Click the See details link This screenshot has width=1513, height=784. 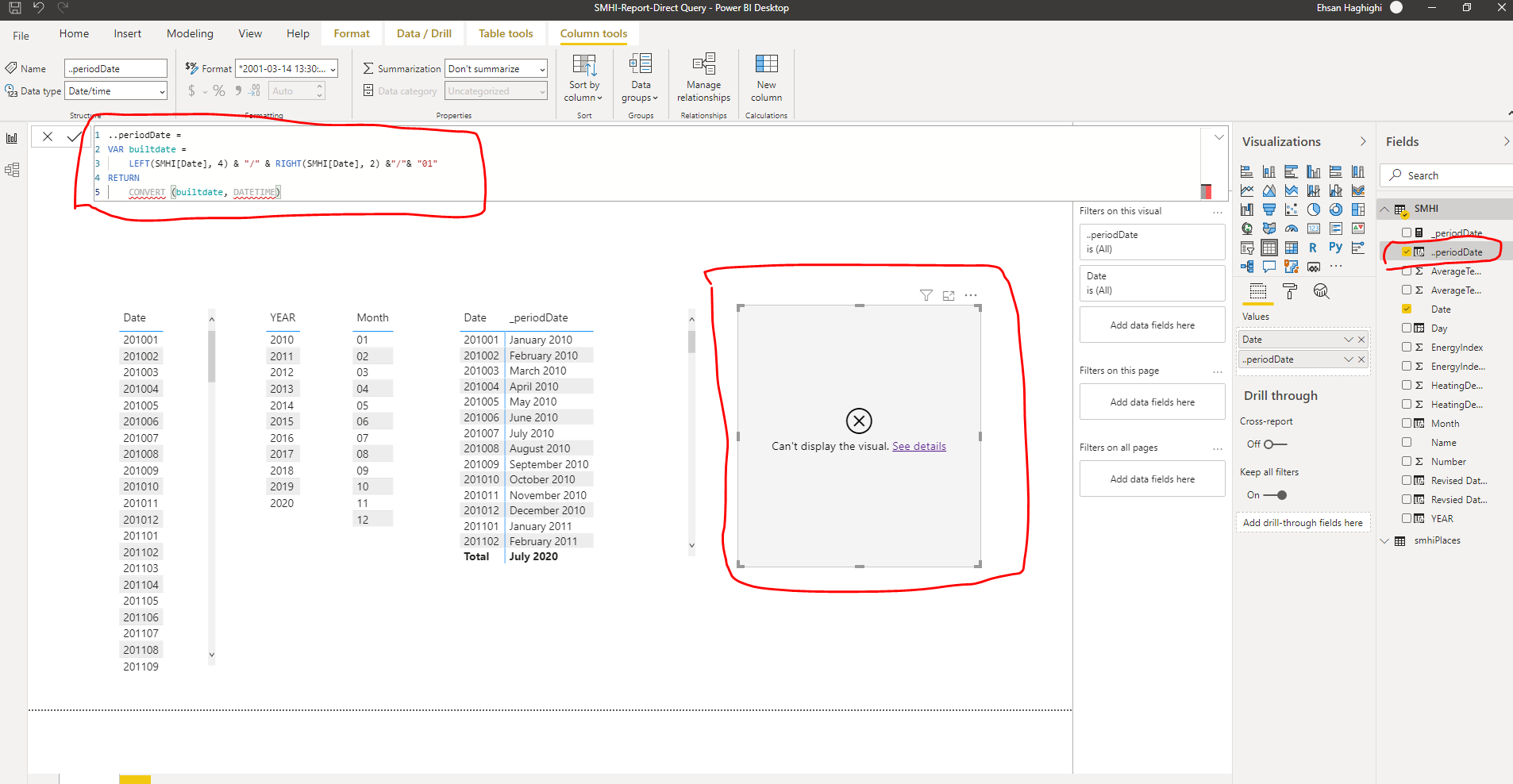click(919, 446)
